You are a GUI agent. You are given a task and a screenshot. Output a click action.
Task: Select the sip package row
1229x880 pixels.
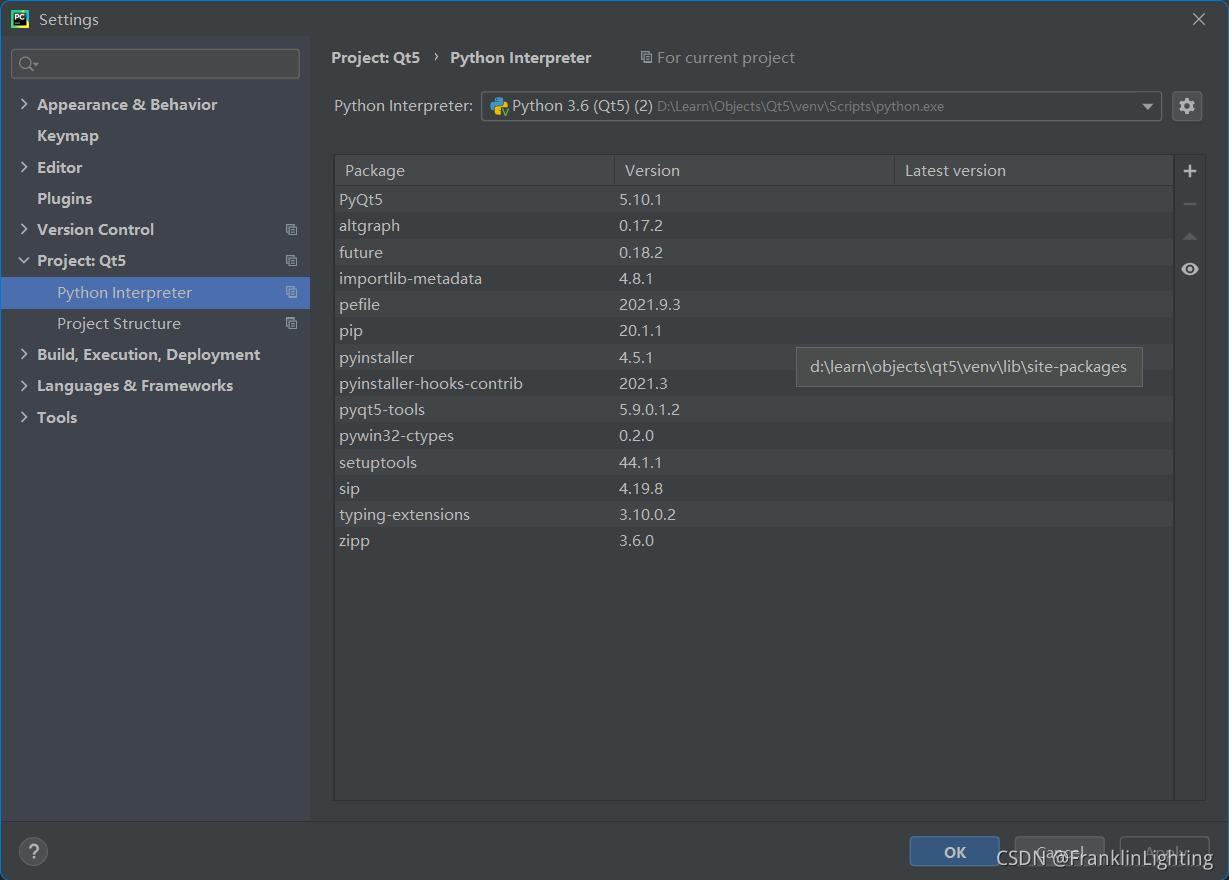tap(754, 488)
